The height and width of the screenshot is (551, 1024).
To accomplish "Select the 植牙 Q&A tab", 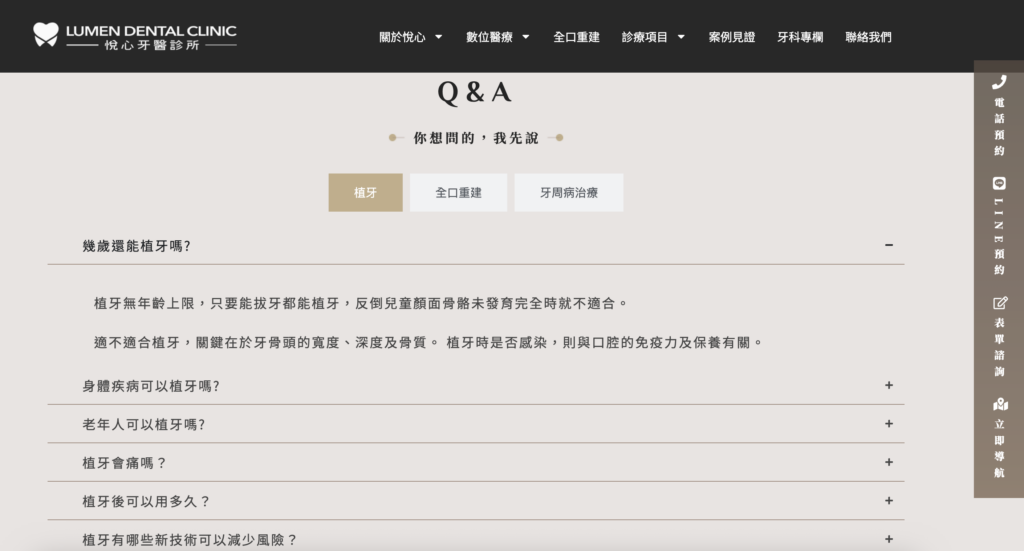I will point(365,193).
